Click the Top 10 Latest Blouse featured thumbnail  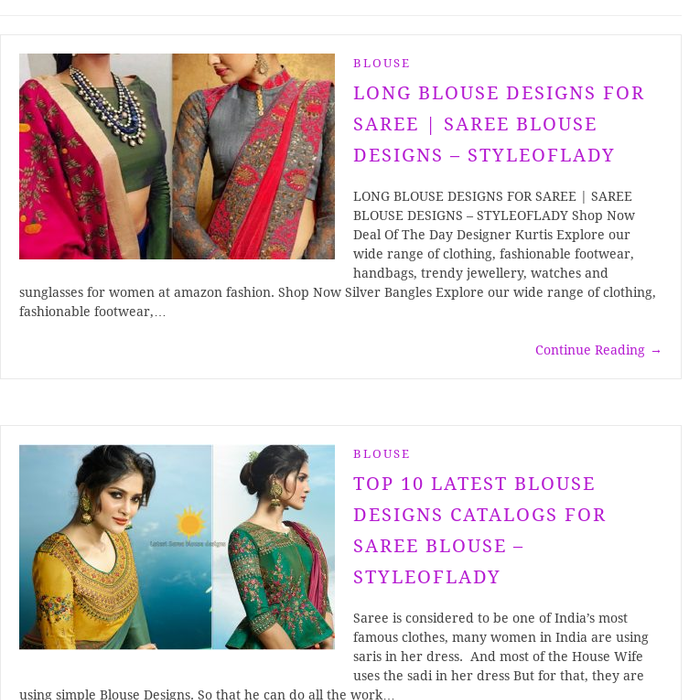(x=177, y=547)
